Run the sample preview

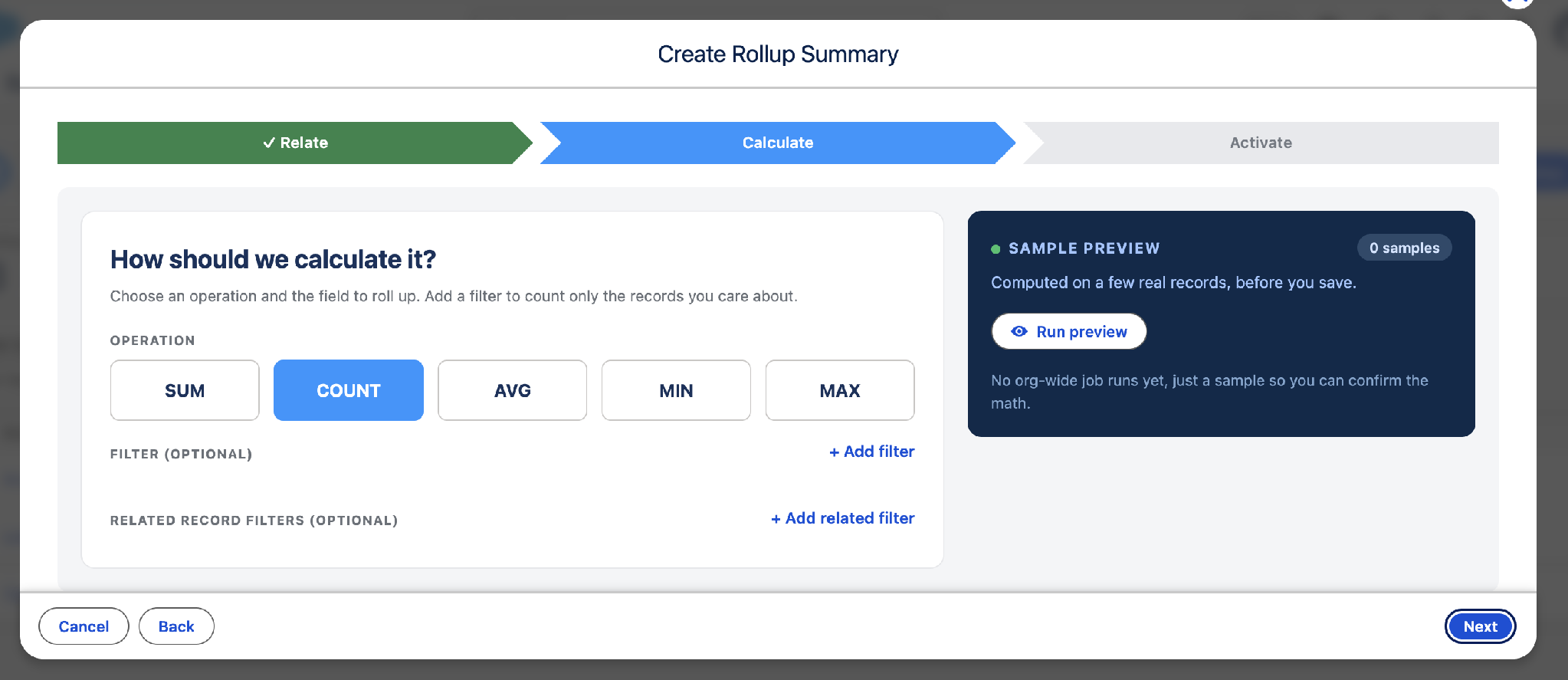click(x=1069, y=331)
